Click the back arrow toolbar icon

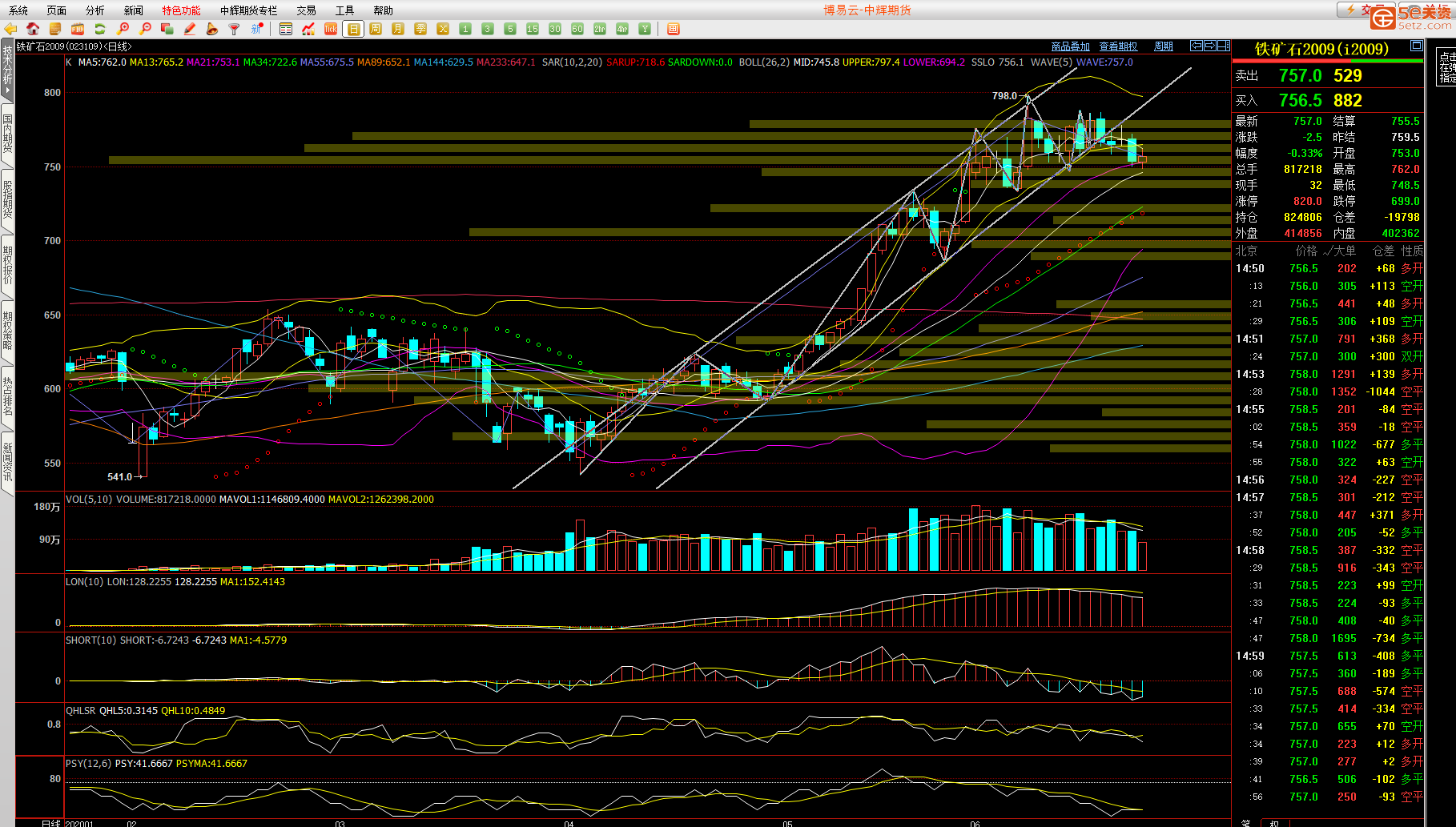[10, 29]
